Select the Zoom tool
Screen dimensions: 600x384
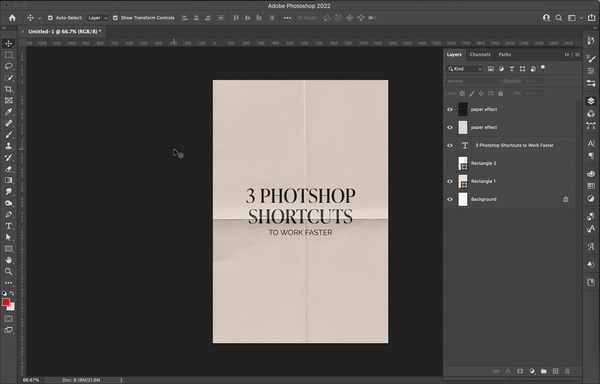[x=8, y=272]
